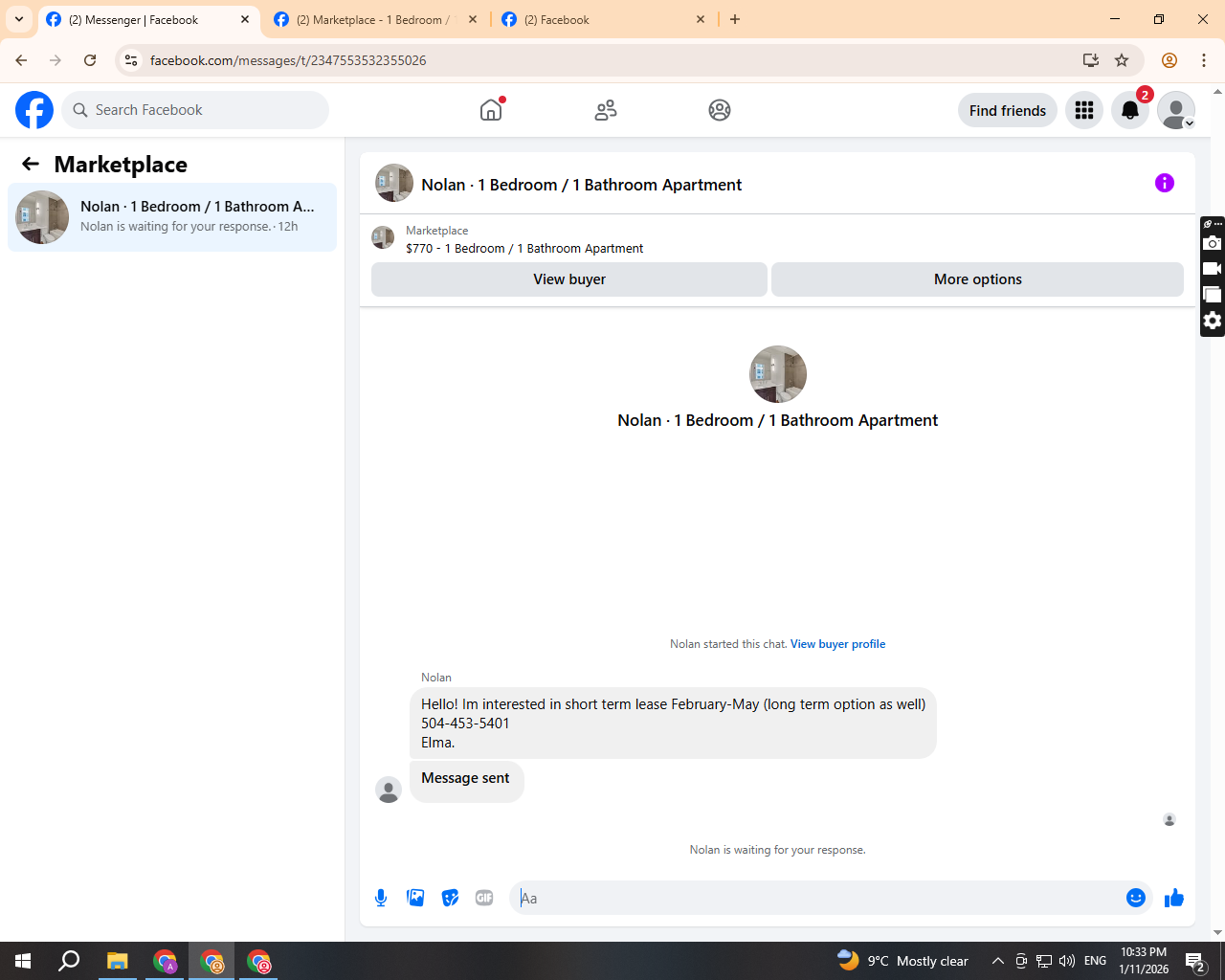Click the header title Nolan · 1 Bedroom / 1 Bathroom Apartment
1225x980 pixels.
point(582,185)
